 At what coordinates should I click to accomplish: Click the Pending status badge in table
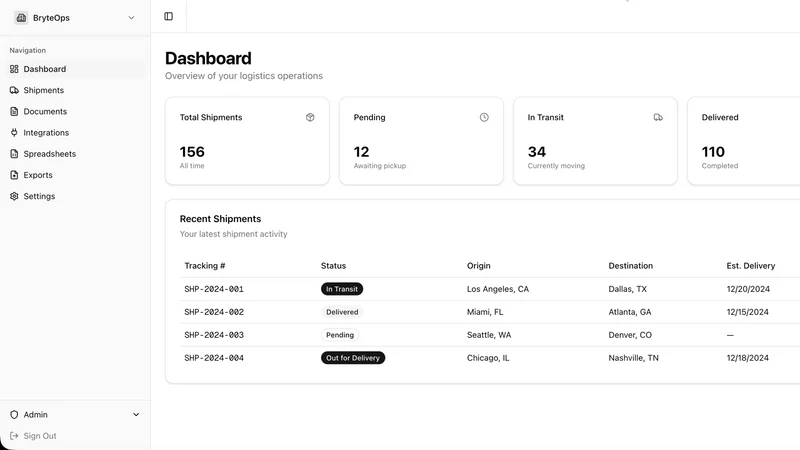click(x=340, y=335)
